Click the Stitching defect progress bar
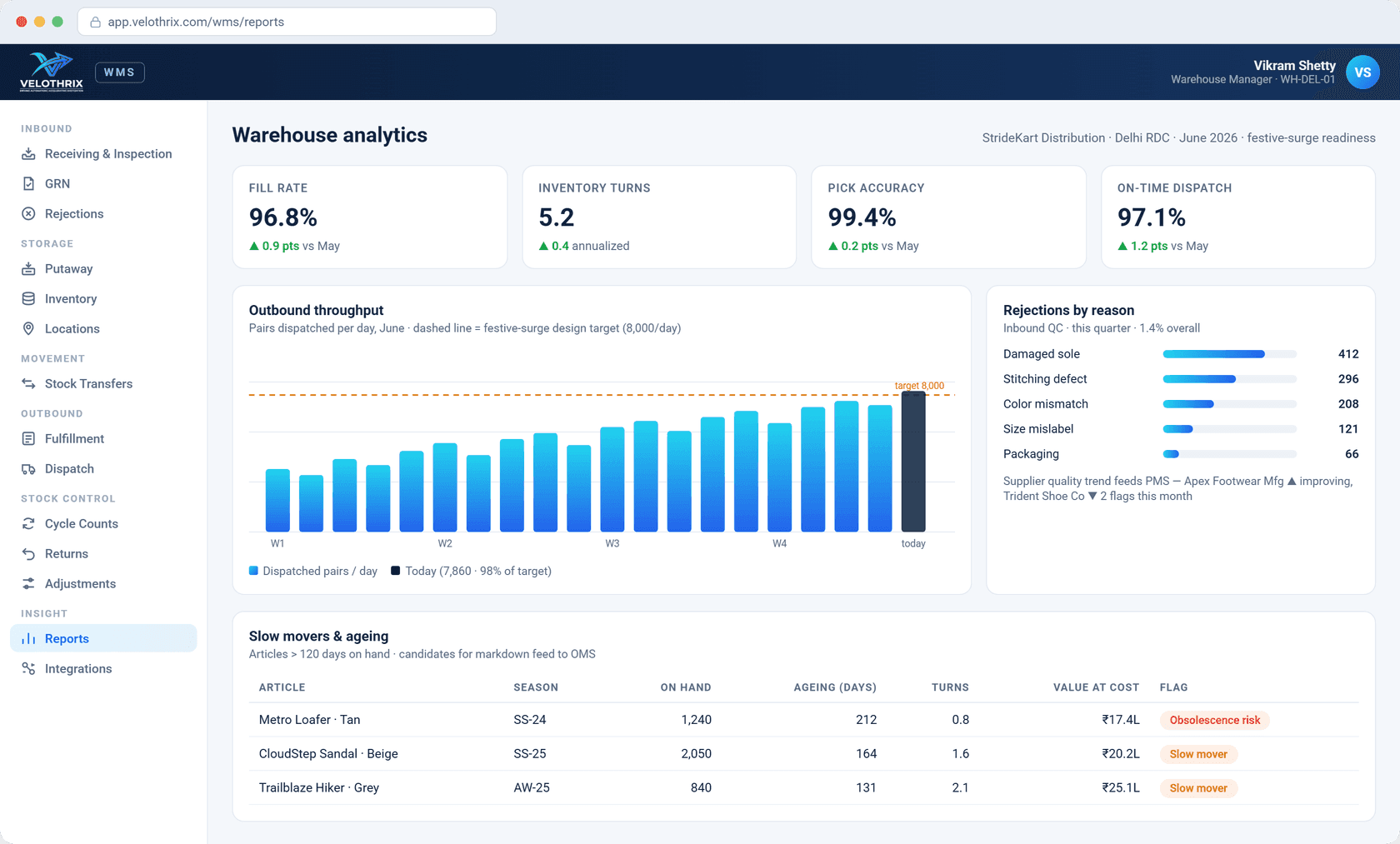1400x844 pixels. 1230,379
